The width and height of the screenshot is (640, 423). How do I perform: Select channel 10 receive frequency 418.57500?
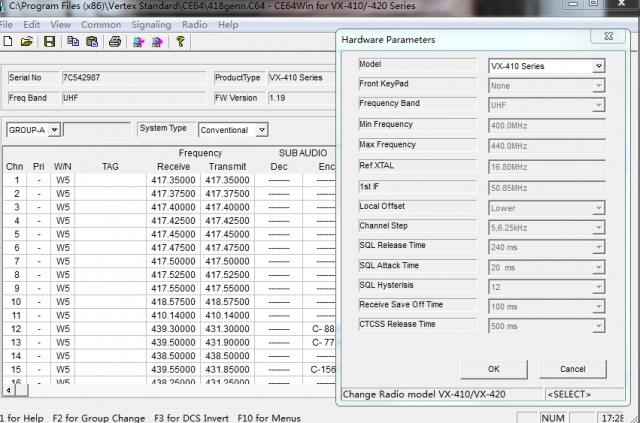173,302
